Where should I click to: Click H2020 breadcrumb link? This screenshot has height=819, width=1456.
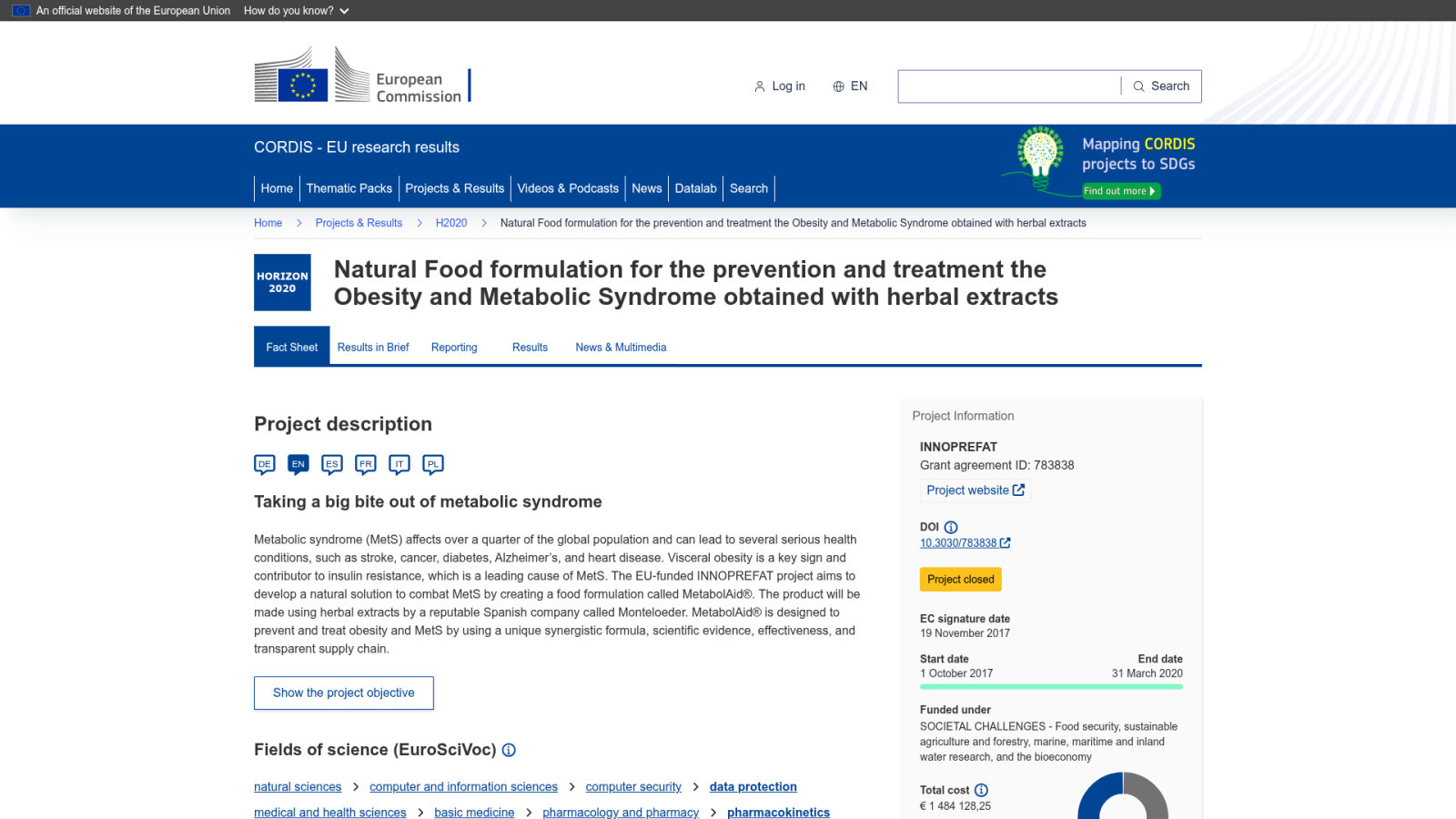pos(451,223)
